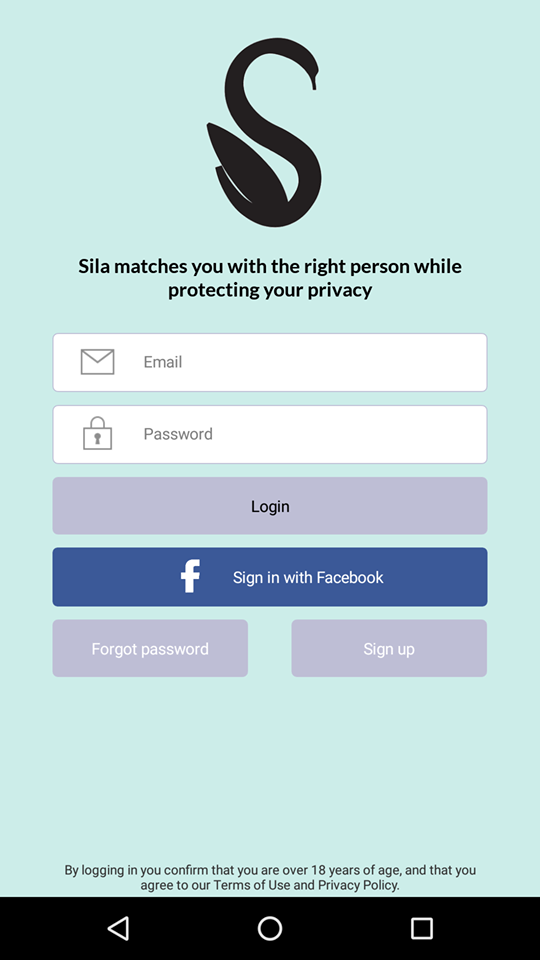Tap the white Facebook 'f' logo
Image resolution: width=540 pixels, height=960 pixels.
click(190, 577)
